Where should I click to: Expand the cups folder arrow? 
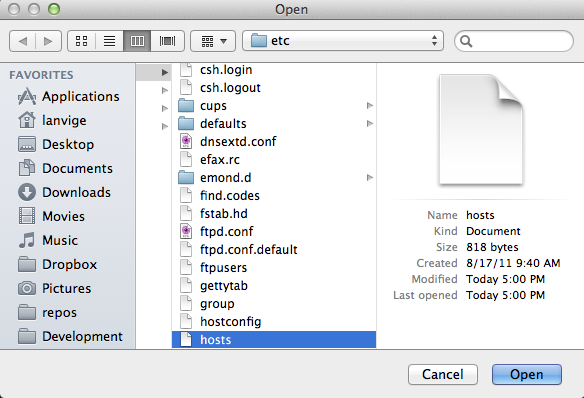point(370,106)
